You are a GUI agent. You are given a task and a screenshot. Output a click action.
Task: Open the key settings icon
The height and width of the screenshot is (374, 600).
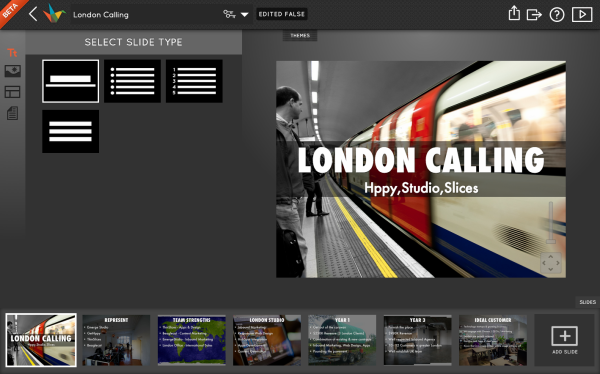[229, 14]
